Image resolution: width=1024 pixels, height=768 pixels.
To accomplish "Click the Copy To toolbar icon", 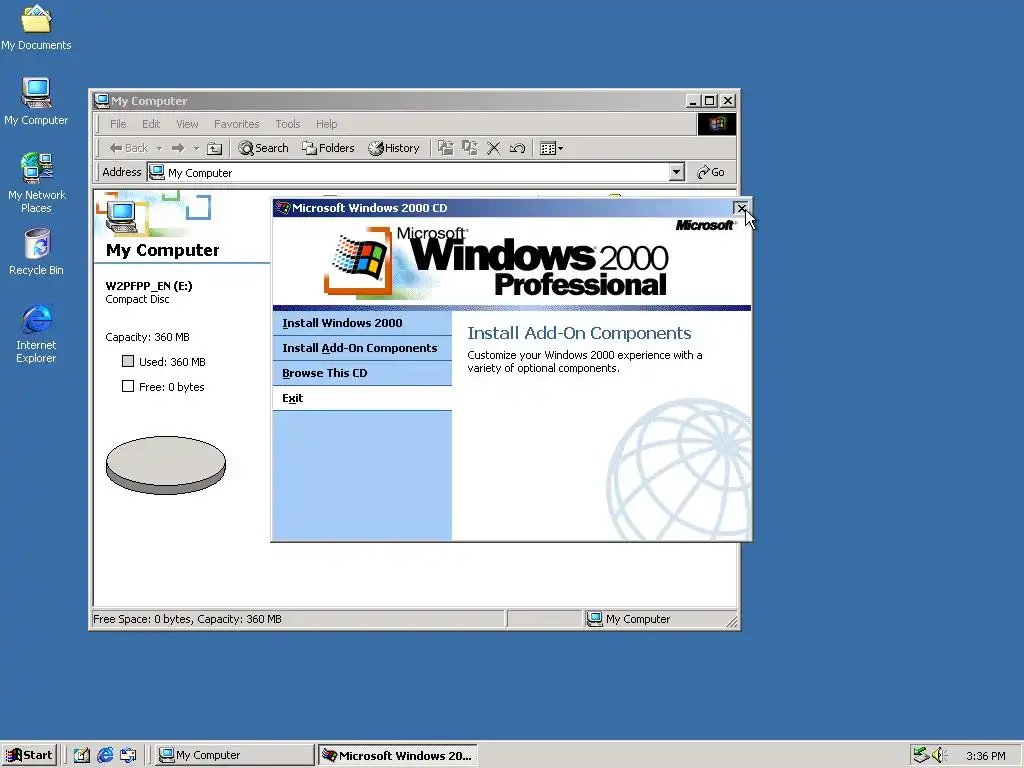I will click(x=470, y=148).
